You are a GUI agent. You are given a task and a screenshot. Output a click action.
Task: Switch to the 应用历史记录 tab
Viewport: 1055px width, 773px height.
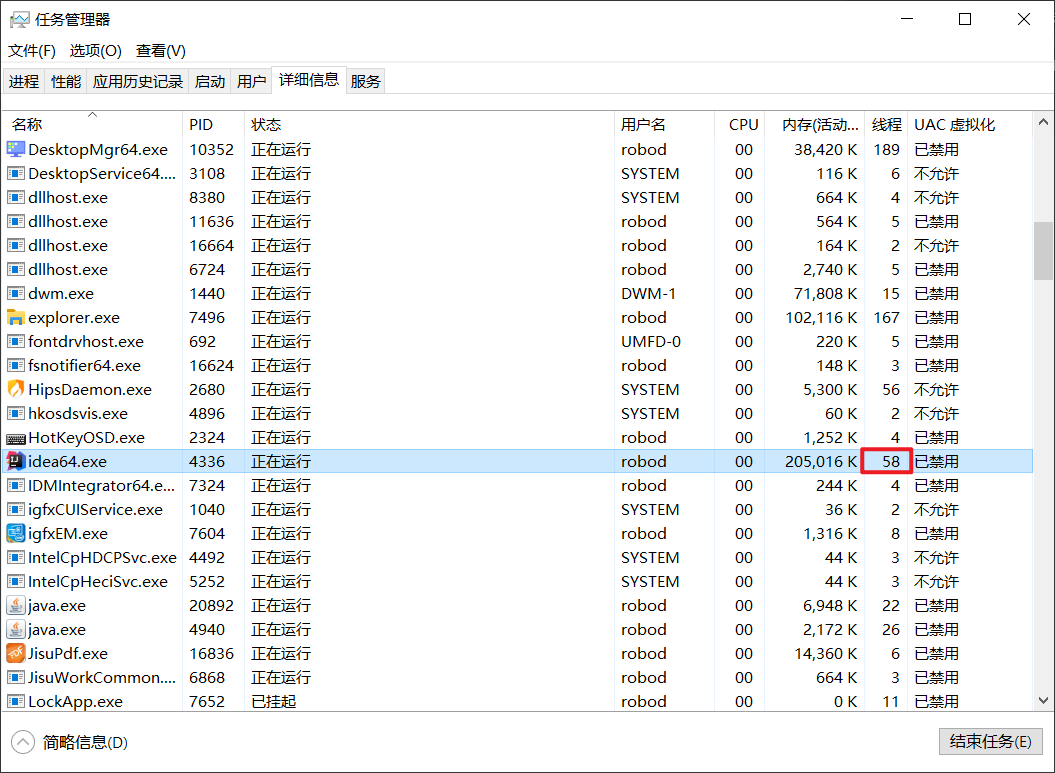point(138,81)
